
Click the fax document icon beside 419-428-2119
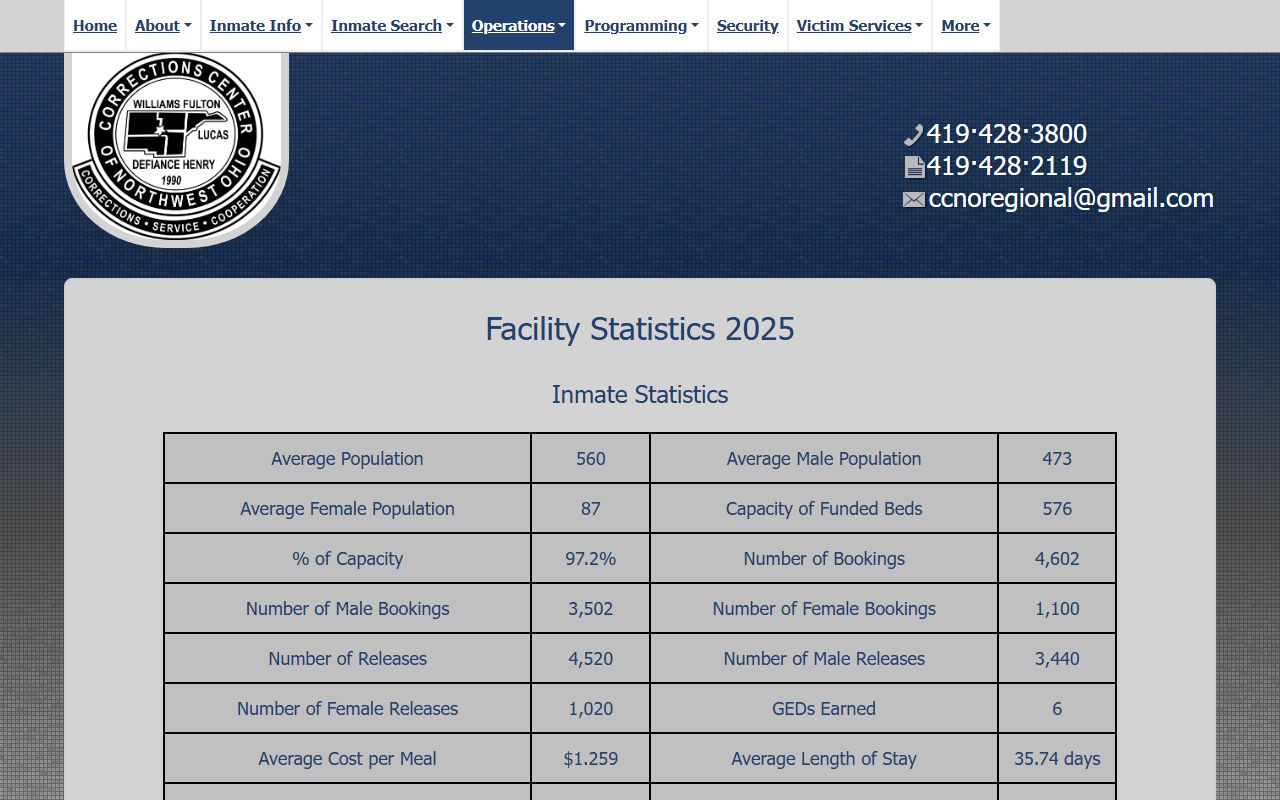[x=914, y=167]
